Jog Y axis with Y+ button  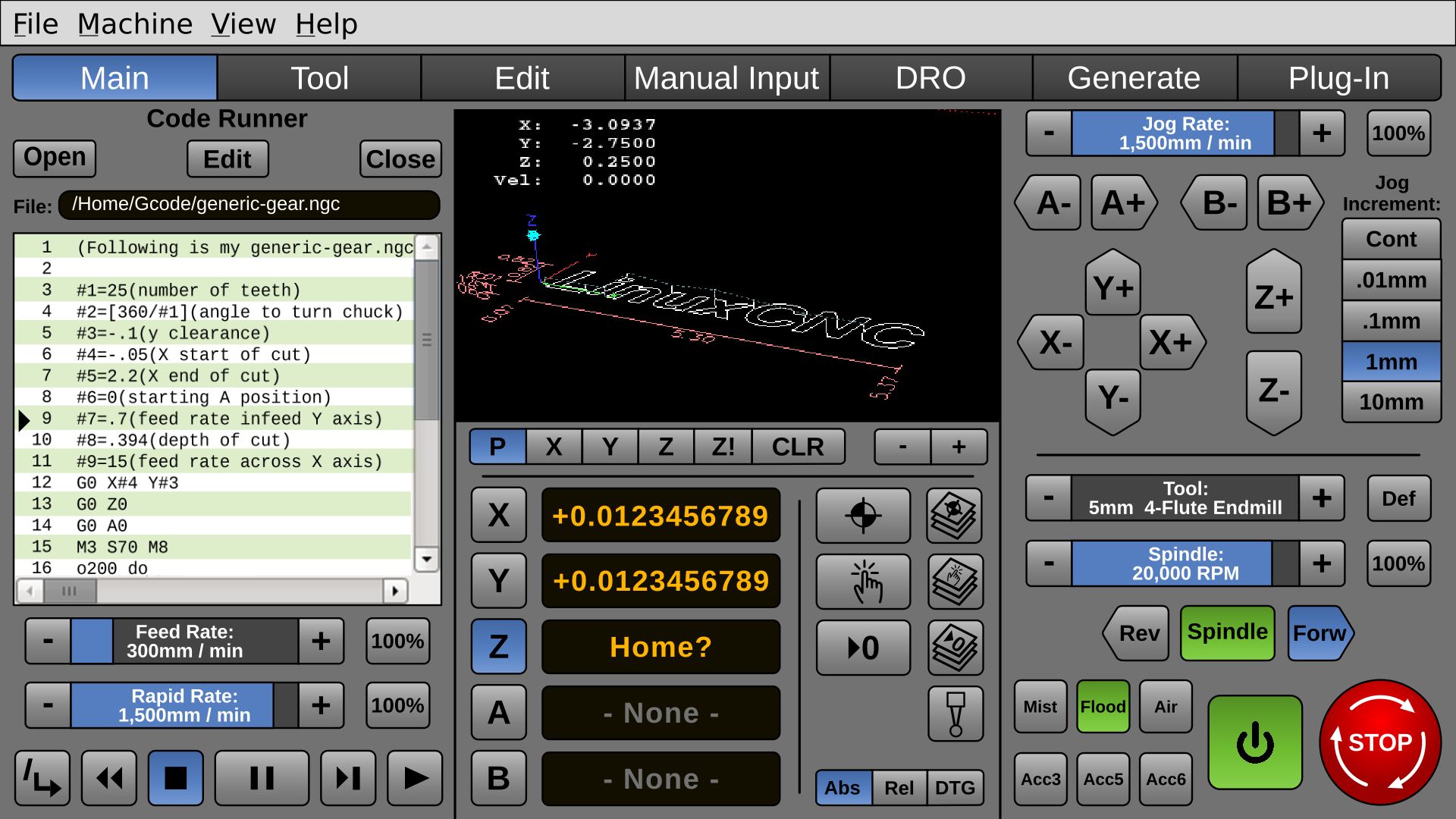pyautogui.click(x=1112, y=283)
